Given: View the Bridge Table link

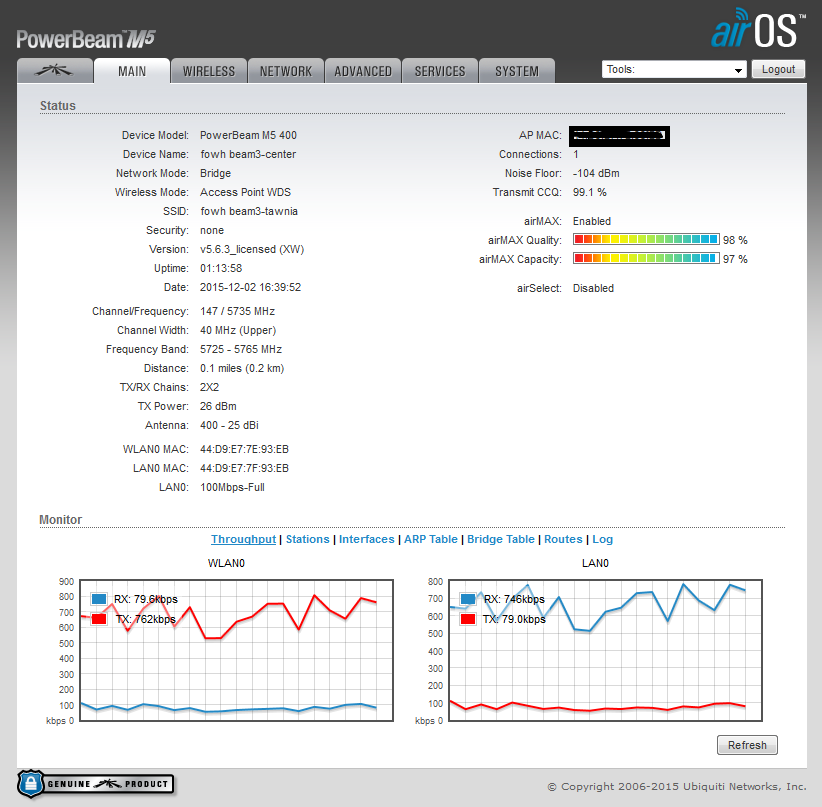Looking at the screenshot, I should tap(500, 539).
